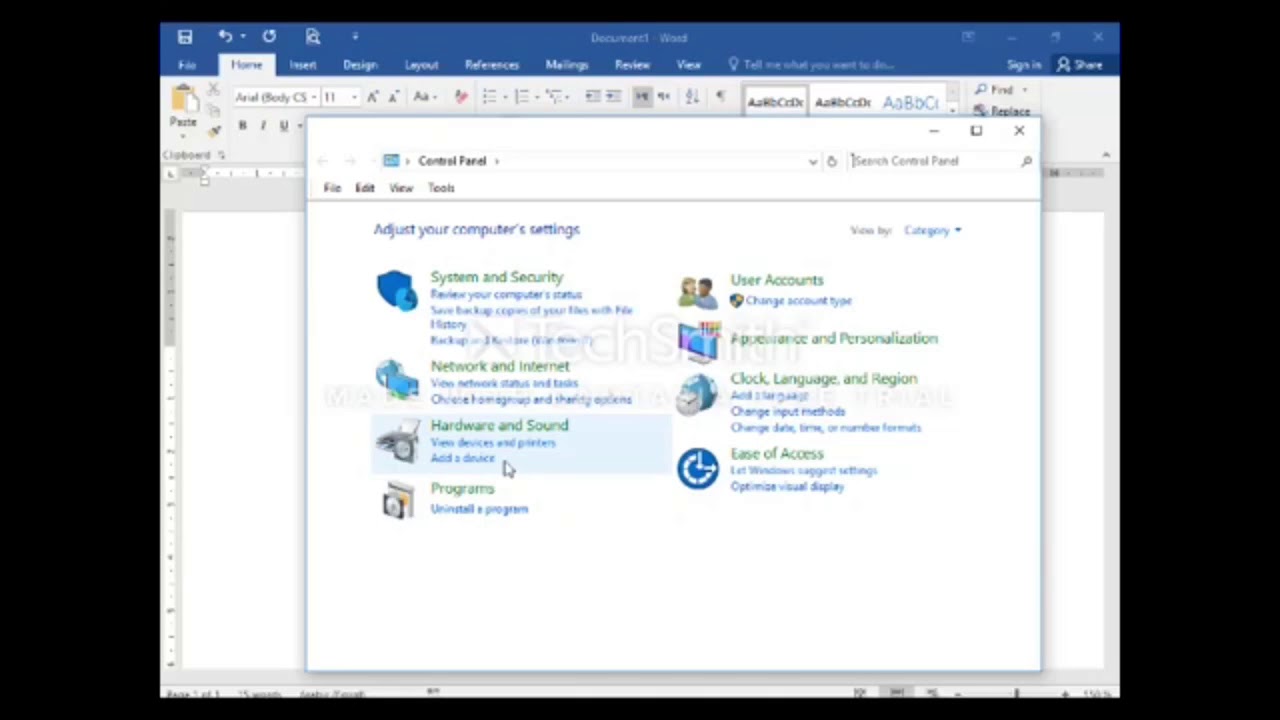Viewport: 1280px width, 720px height.
Task: Open the Hardware and Sound category
Action: click(499, 425)
